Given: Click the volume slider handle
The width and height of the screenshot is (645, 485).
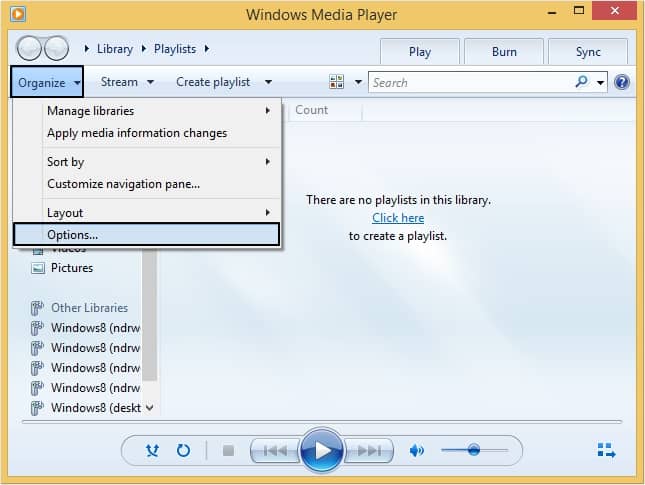Looking at the screenshot, I should [474, 450].
